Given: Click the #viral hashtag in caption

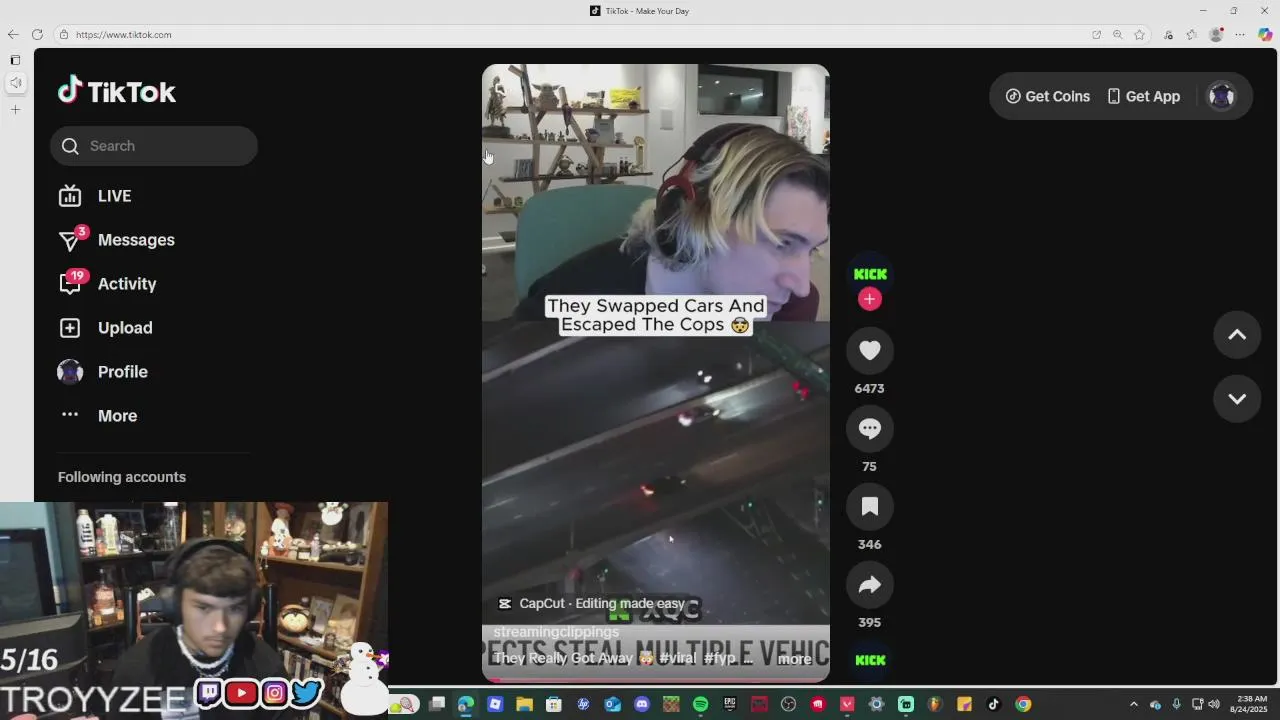Looking at the screenshot, I should [x=677, y=658].
